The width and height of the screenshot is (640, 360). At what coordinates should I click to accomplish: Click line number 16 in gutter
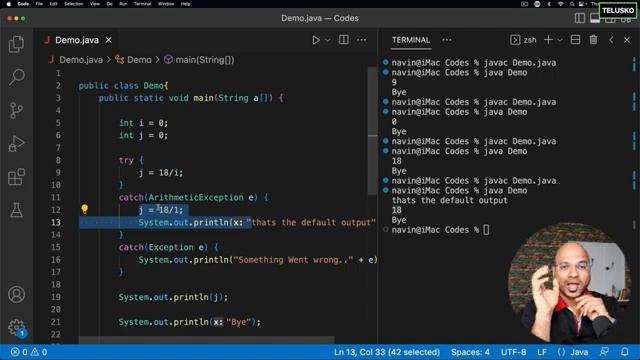click(x=56, y=260)
